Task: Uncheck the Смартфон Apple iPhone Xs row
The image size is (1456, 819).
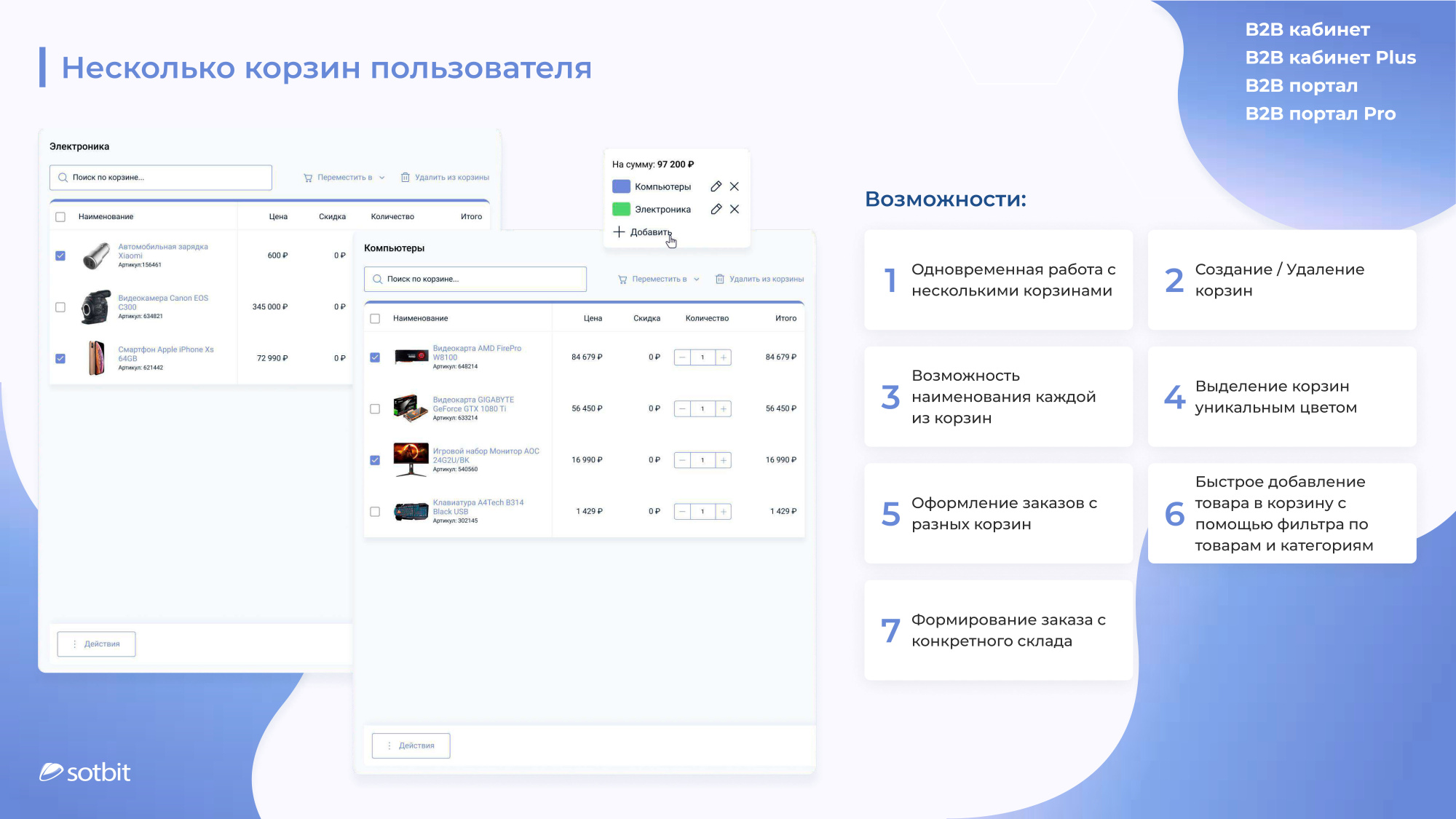Action: pyautogui.click(x=60, y=357)
